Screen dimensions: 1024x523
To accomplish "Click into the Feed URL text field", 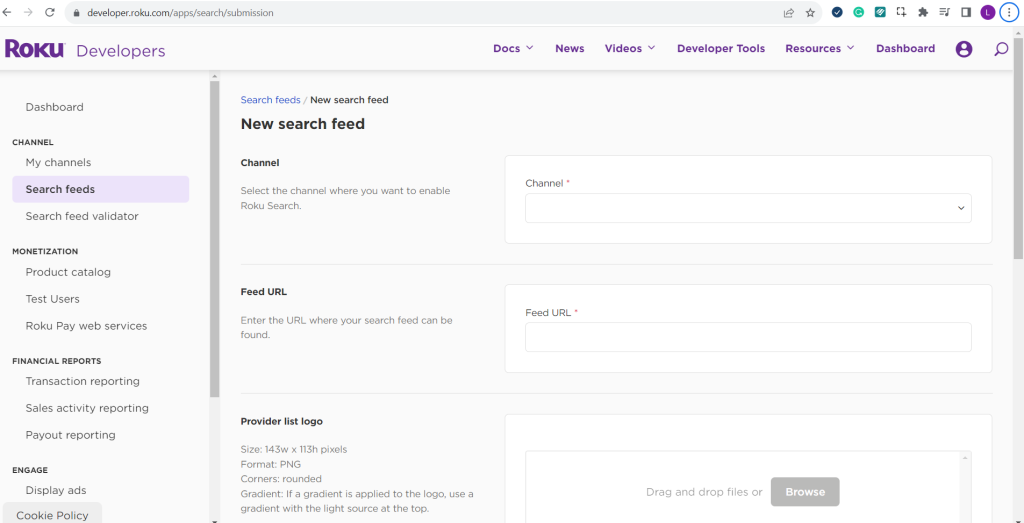I will click(x=748, y=337).
